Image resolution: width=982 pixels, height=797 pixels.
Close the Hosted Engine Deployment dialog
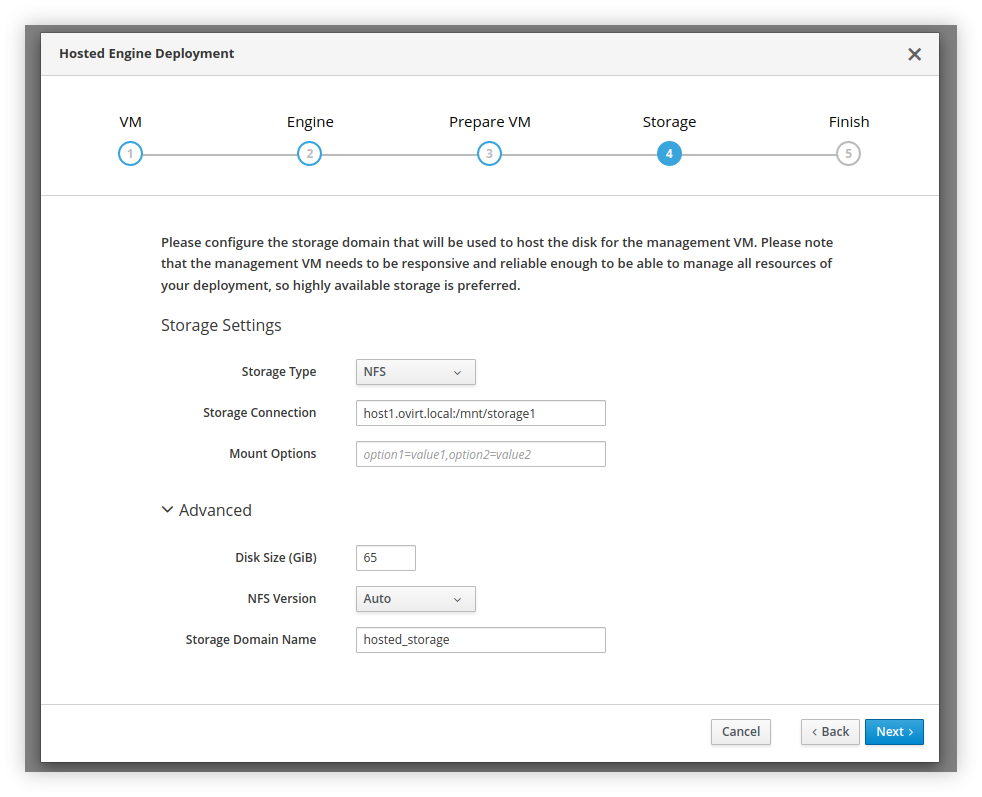pos(914,54)
